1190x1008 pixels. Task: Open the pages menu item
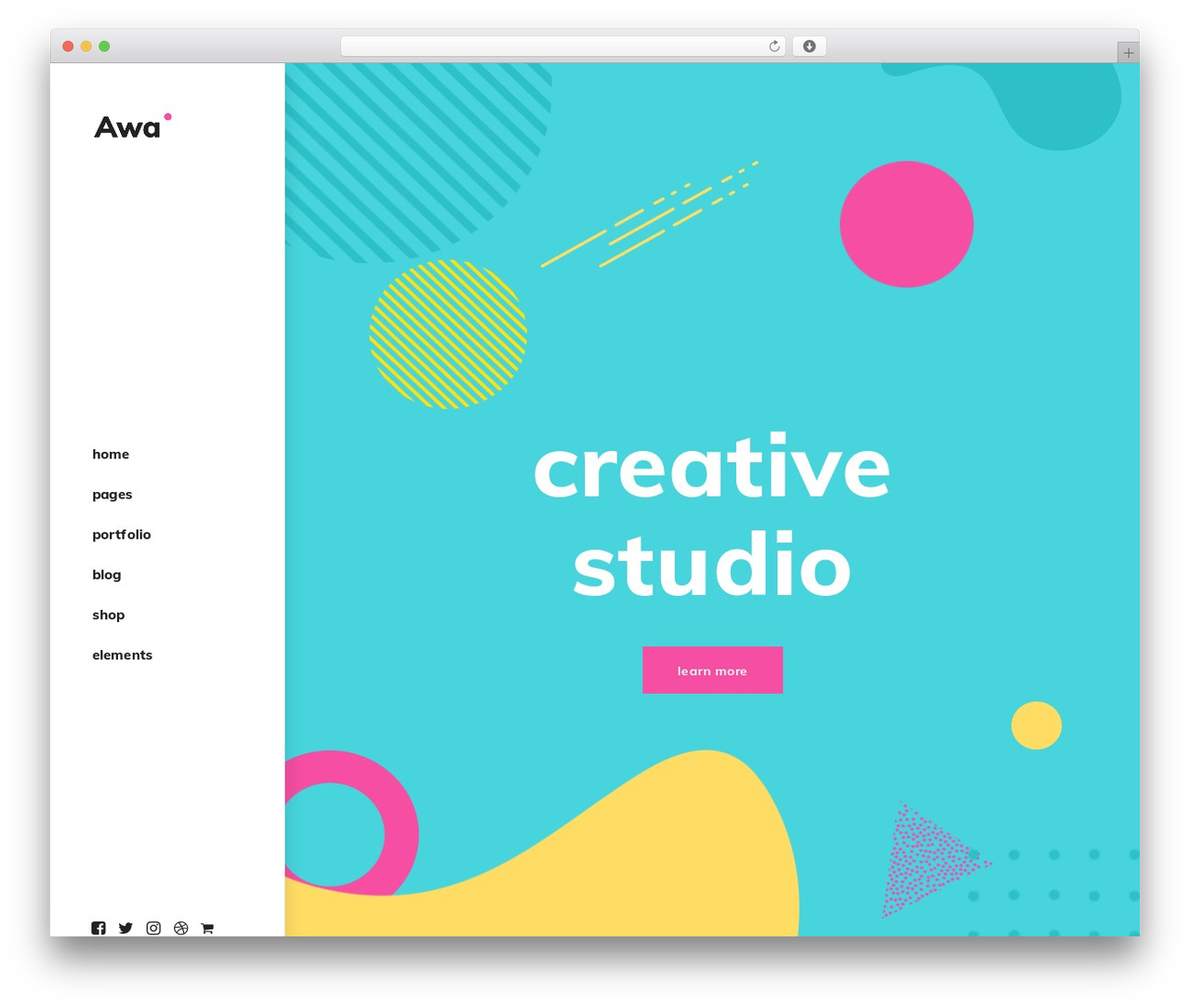coord(112,495)
